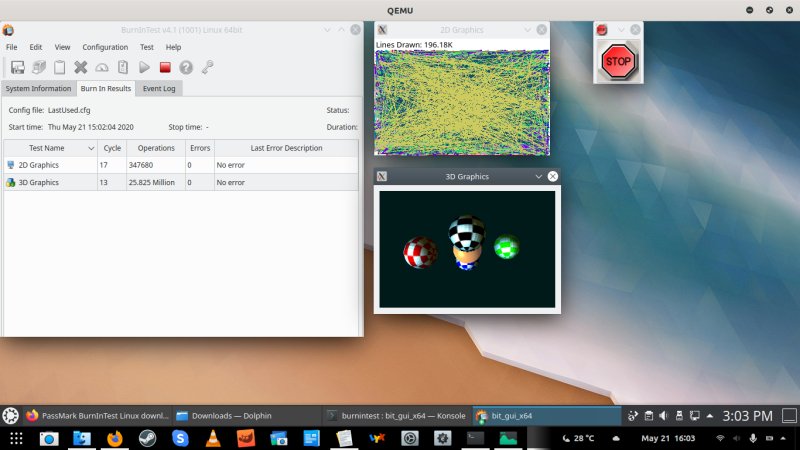Open the Configuration menu

[105, 47]
